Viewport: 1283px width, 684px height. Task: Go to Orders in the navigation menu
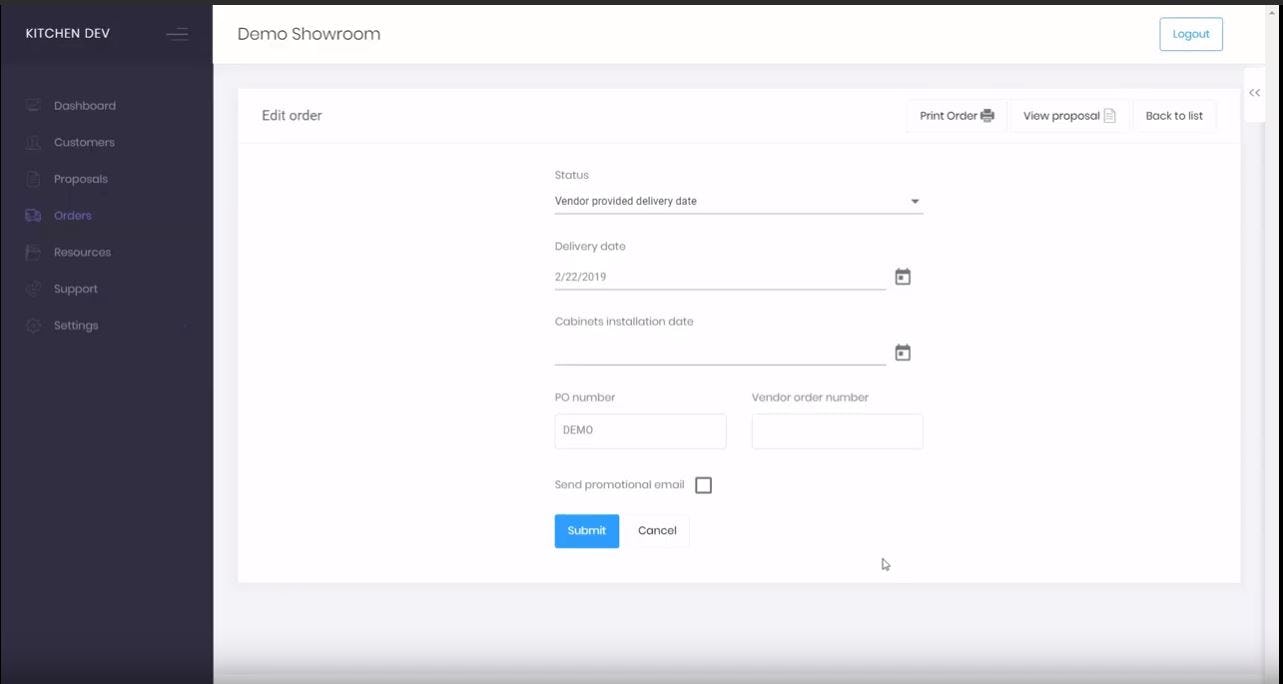pyautogui.click(x=71, y=215)
